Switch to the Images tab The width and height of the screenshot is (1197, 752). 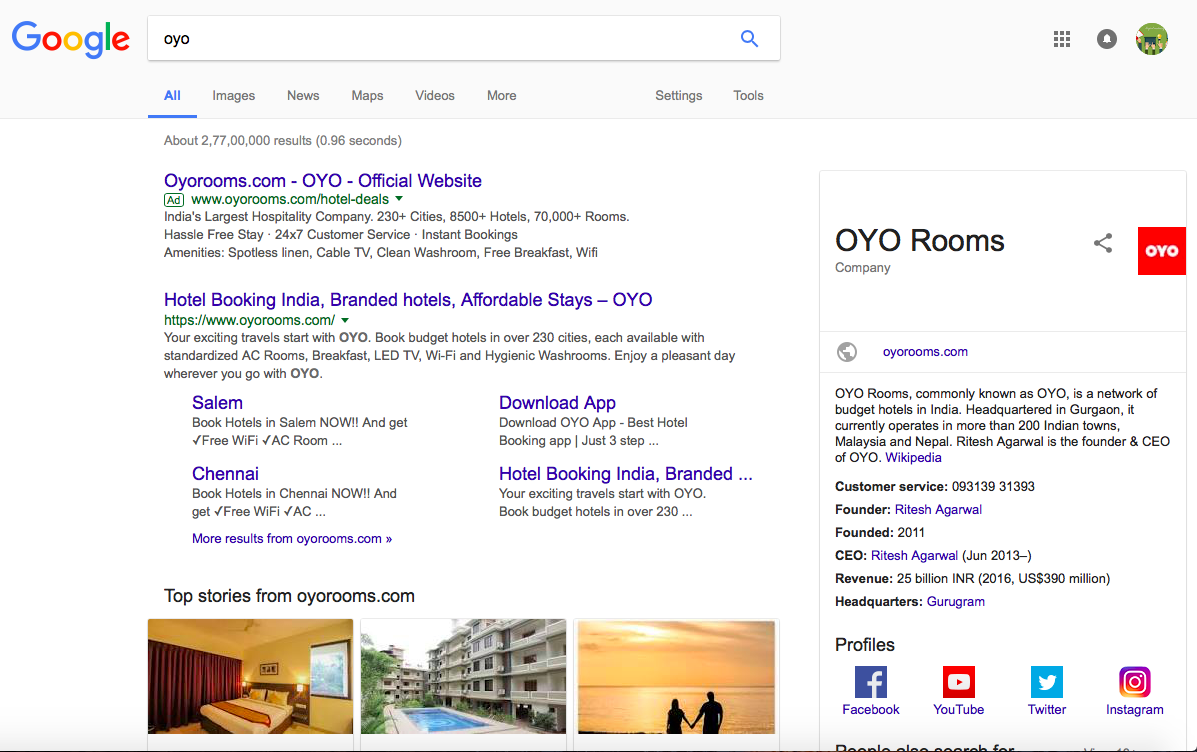pyautogui.click(x=234, y=95)
